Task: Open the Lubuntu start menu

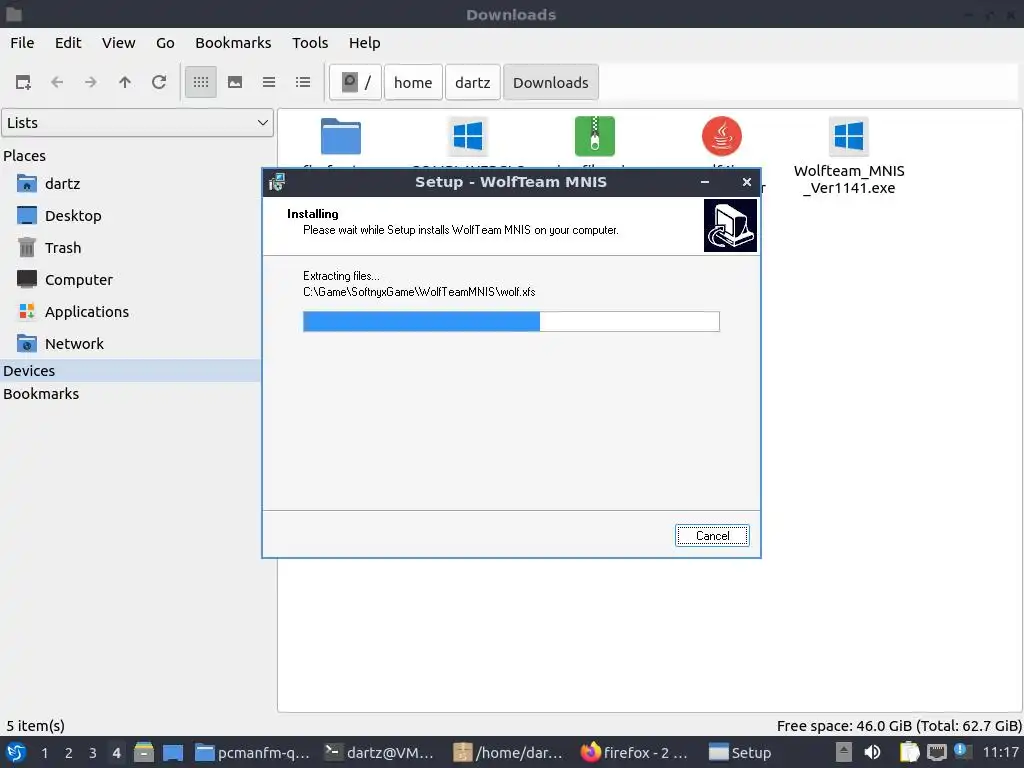Action: tap(16, 752)
